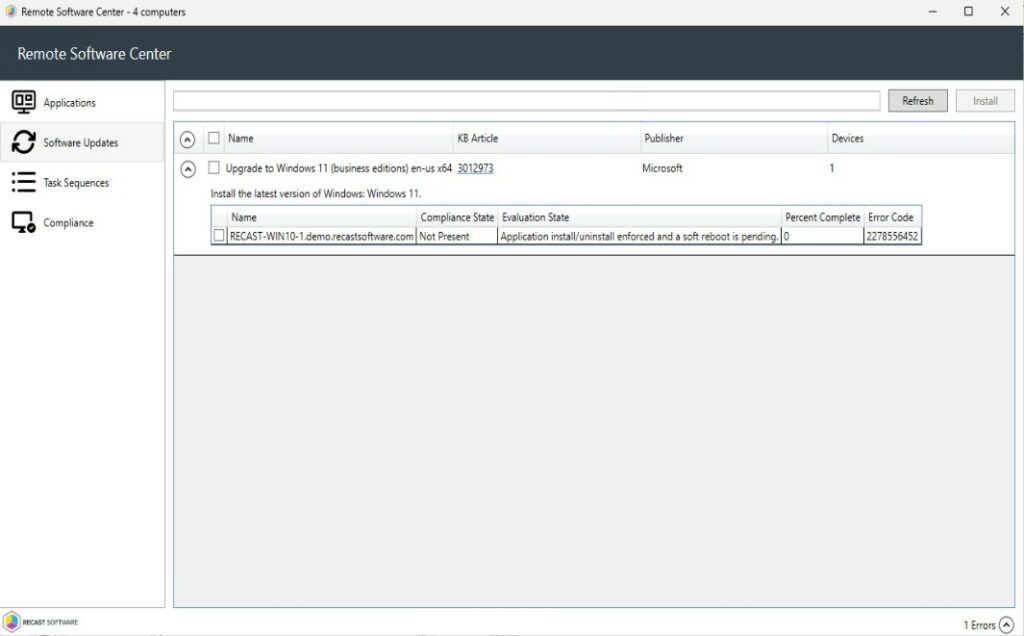The height and width of the screenshot is (636, 1024).
Task: Go to the Task Sequences section
Action: coord(82,182)
